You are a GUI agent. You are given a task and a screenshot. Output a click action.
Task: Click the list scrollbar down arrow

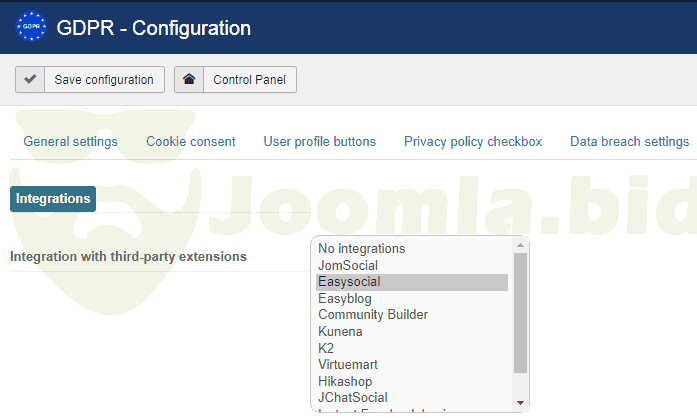pos(520,402)
